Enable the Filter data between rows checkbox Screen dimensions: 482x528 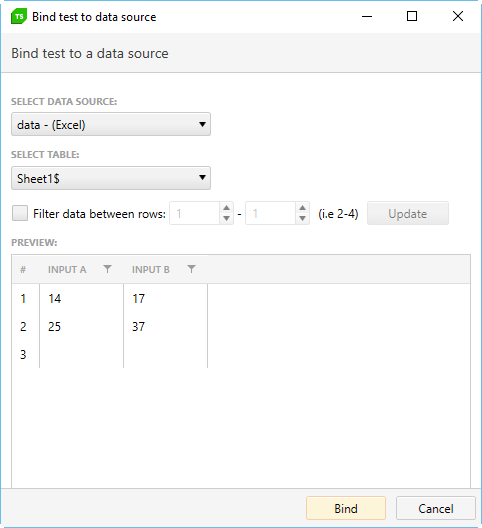20,213
